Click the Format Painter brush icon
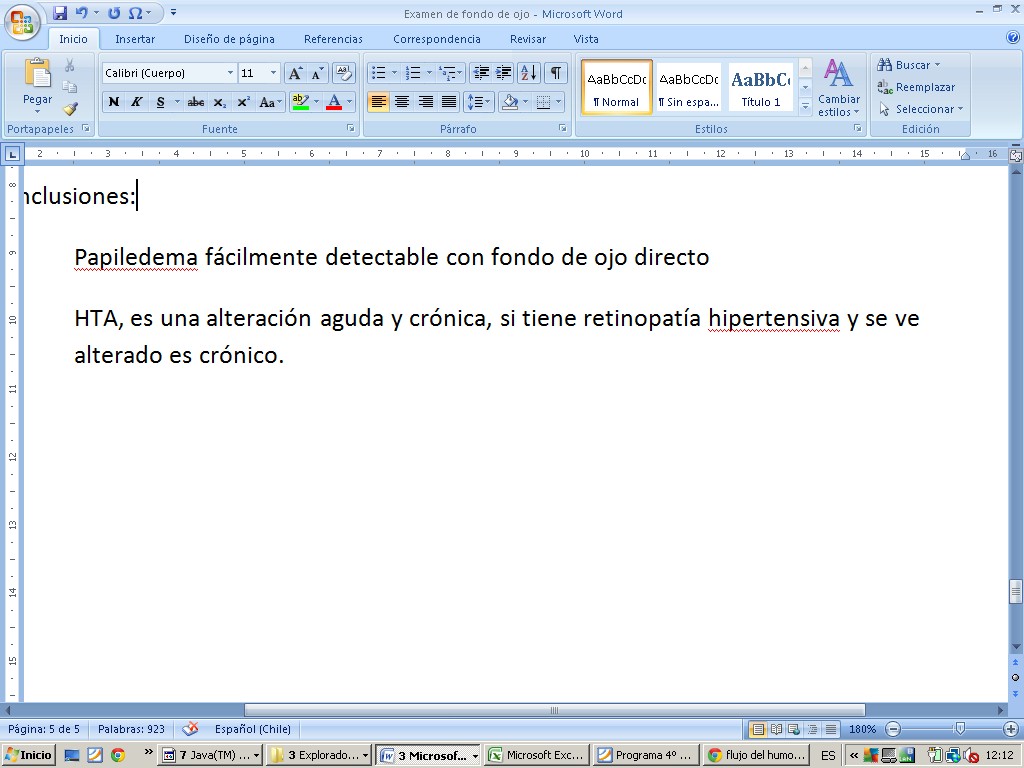Image resolution: width=1024 pixels, height=768 pixels. tap(70, 109)
